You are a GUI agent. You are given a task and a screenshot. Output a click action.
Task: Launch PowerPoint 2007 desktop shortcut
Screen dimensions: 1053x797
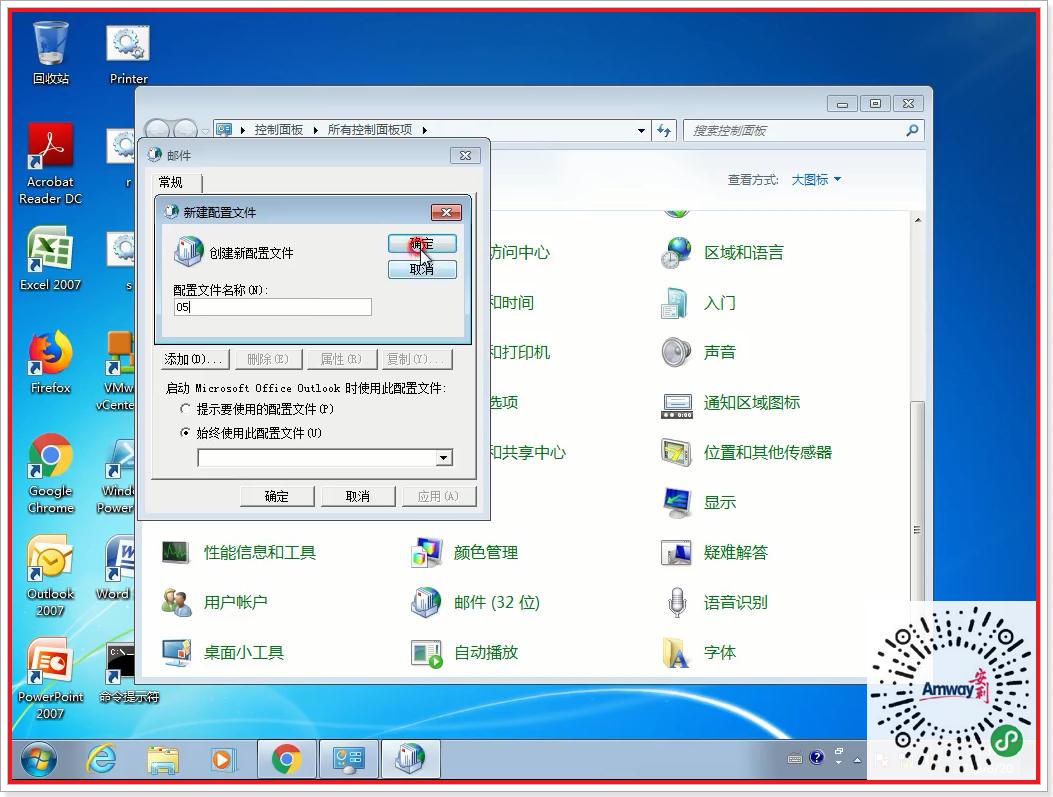[x=50, y=678]
